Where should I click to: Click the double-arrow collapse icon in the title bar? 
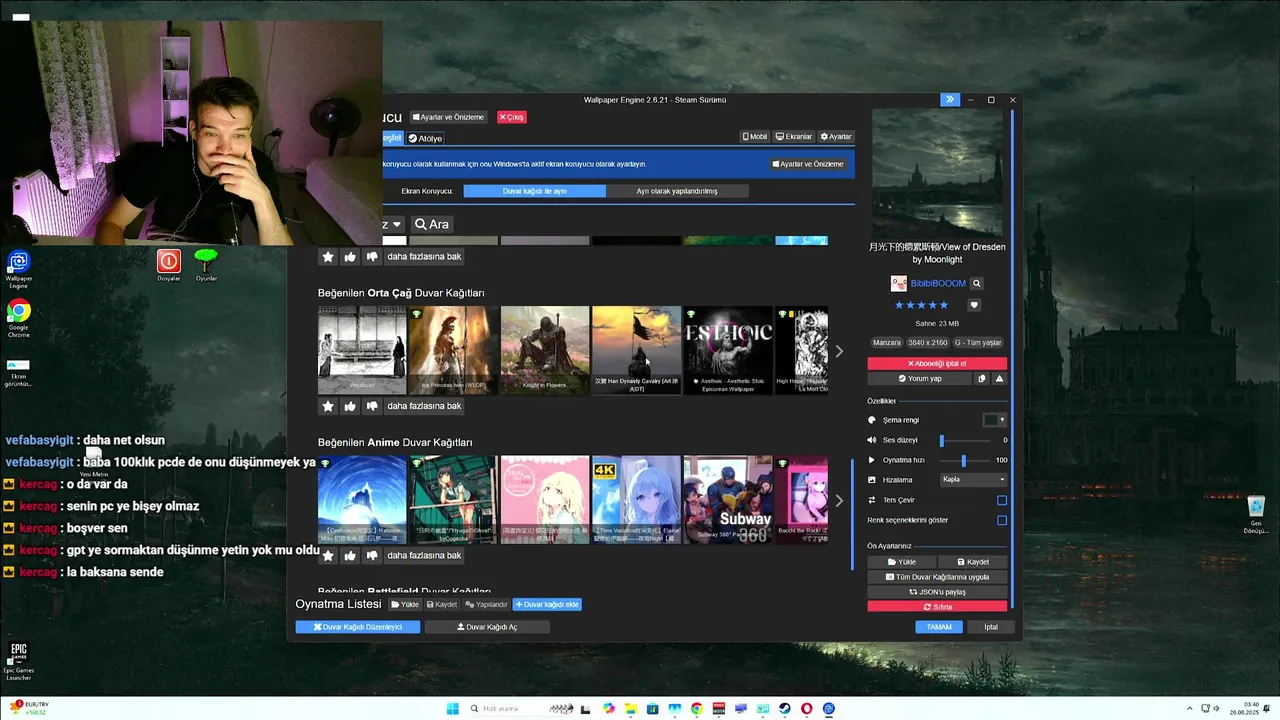(949, 100)
